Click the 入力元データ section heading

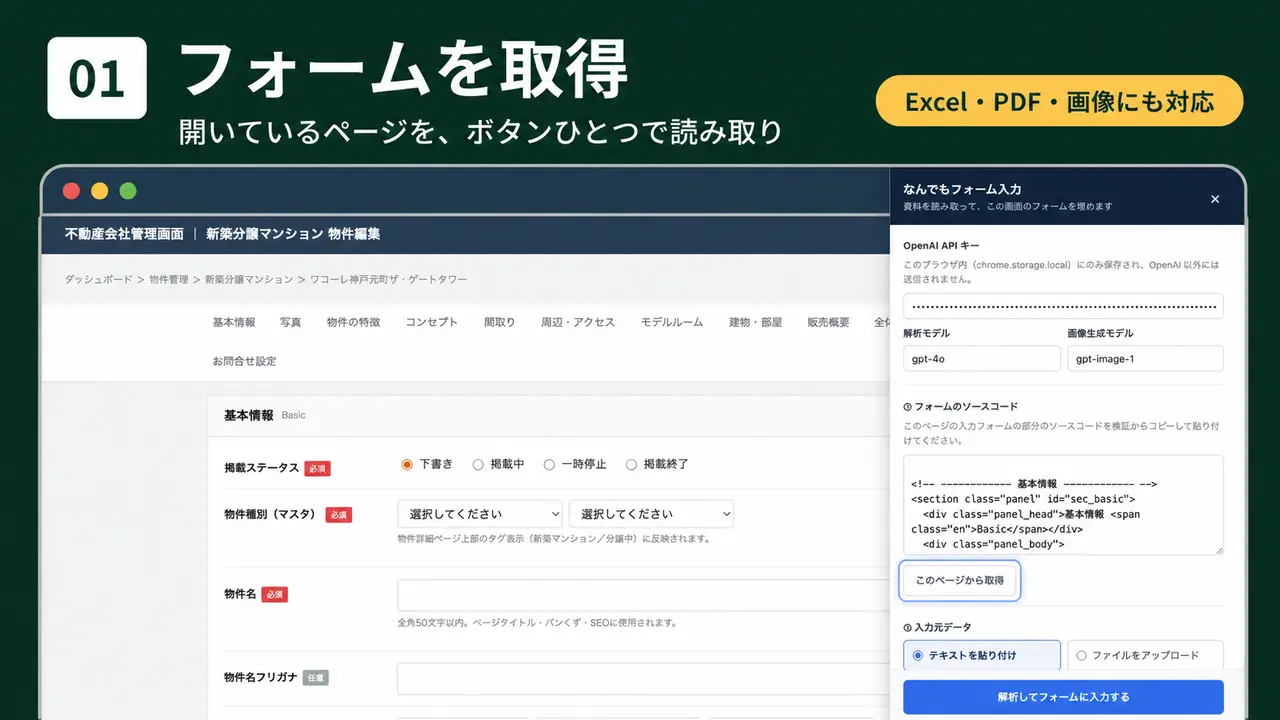coord(937,627)
